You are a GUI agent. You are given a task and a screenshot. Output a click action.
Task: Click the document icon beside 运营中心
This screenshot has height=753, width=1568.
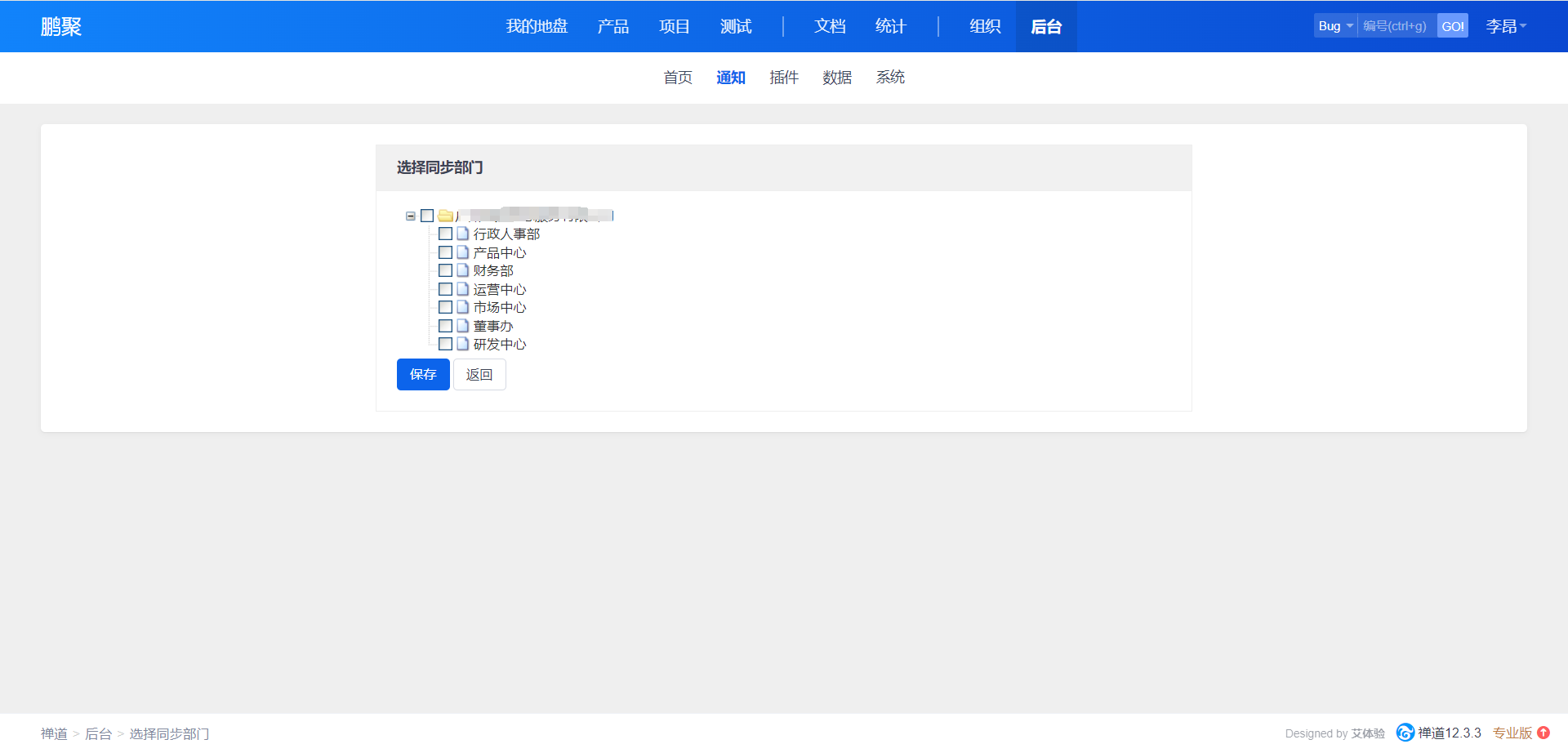tap(462, 289)
